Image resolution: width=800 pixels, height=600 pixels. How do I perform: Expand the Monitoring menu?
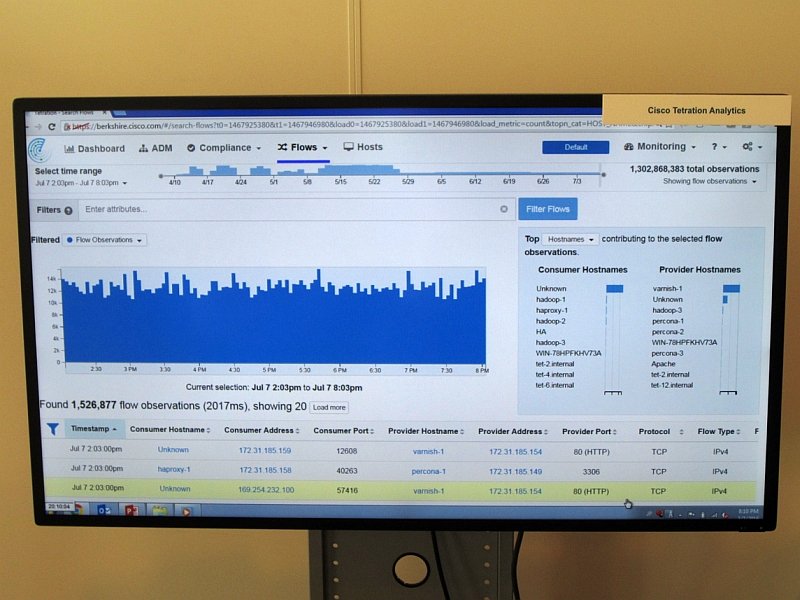point(660,146)
